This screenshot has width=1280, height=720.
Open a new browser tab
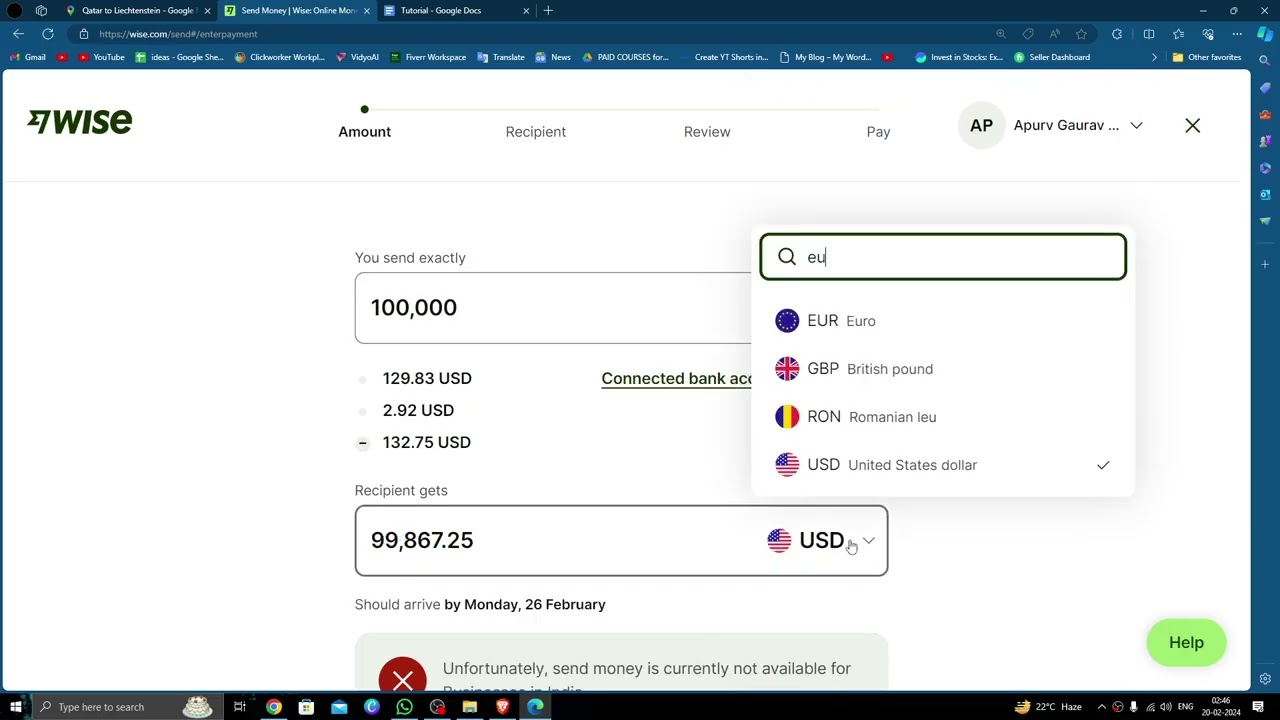click(548, 10)
